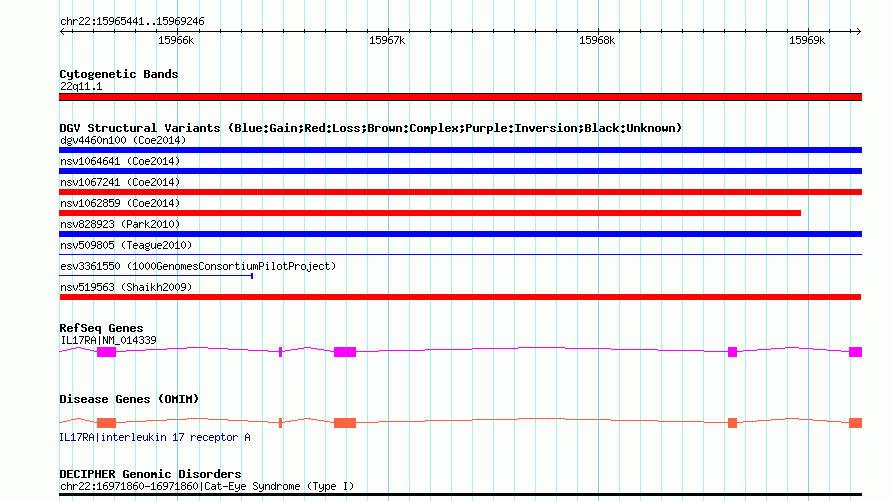
Task: Click the last magenta exon at right edge
Action: (x=855, y=352)
